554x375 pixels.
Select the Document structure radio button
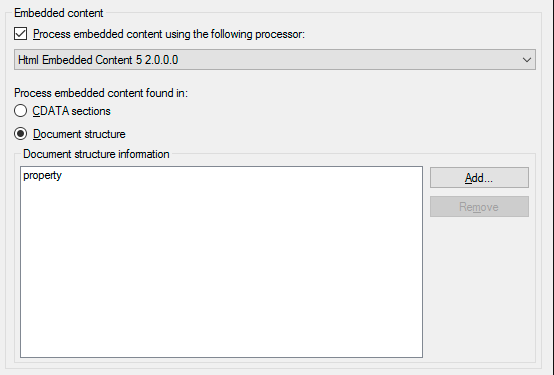[20, 134]
